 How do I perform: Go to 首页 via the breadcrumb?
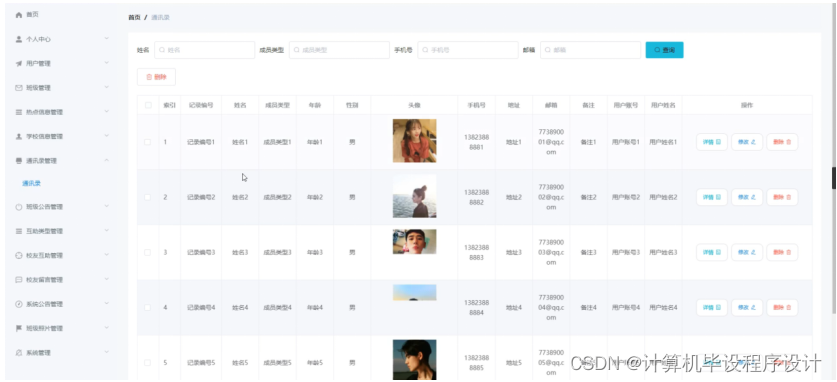(x=134, y=18)
